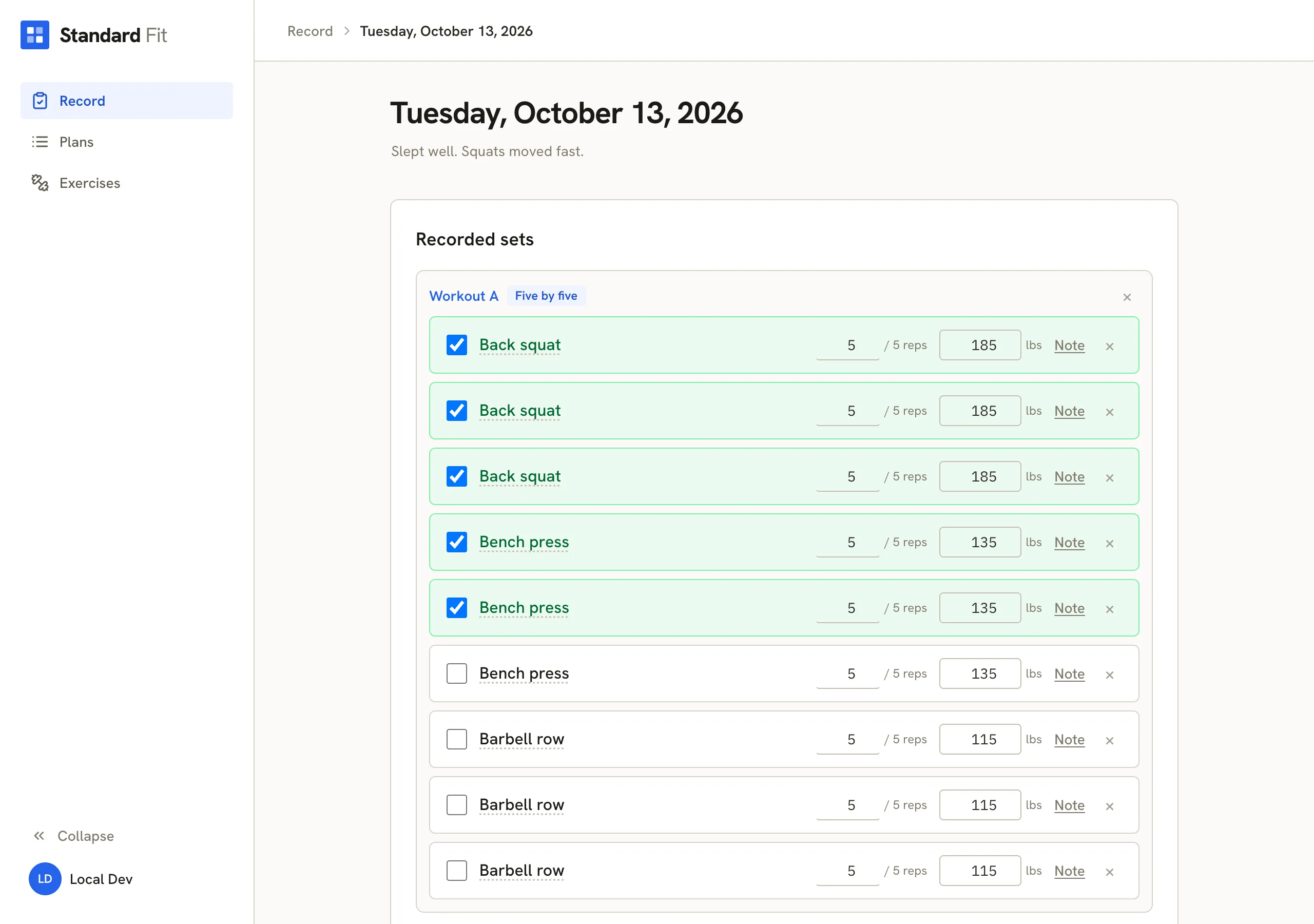The height and width of the screenshot is (924, 1314).
Task: Open the Plans section
Action: pyautogui.click(x=126, y=142)
